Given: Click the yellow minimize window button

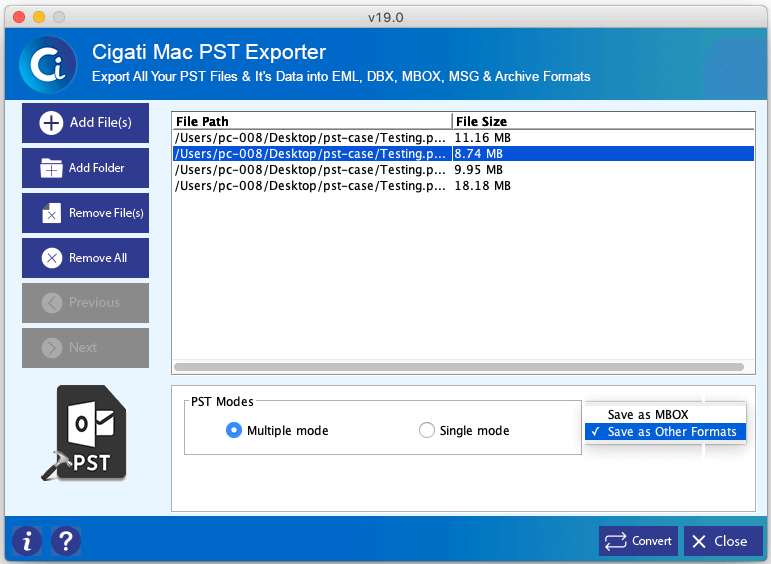Looking at the screenshot, I should pyautogui.click(x=39, y=17).
